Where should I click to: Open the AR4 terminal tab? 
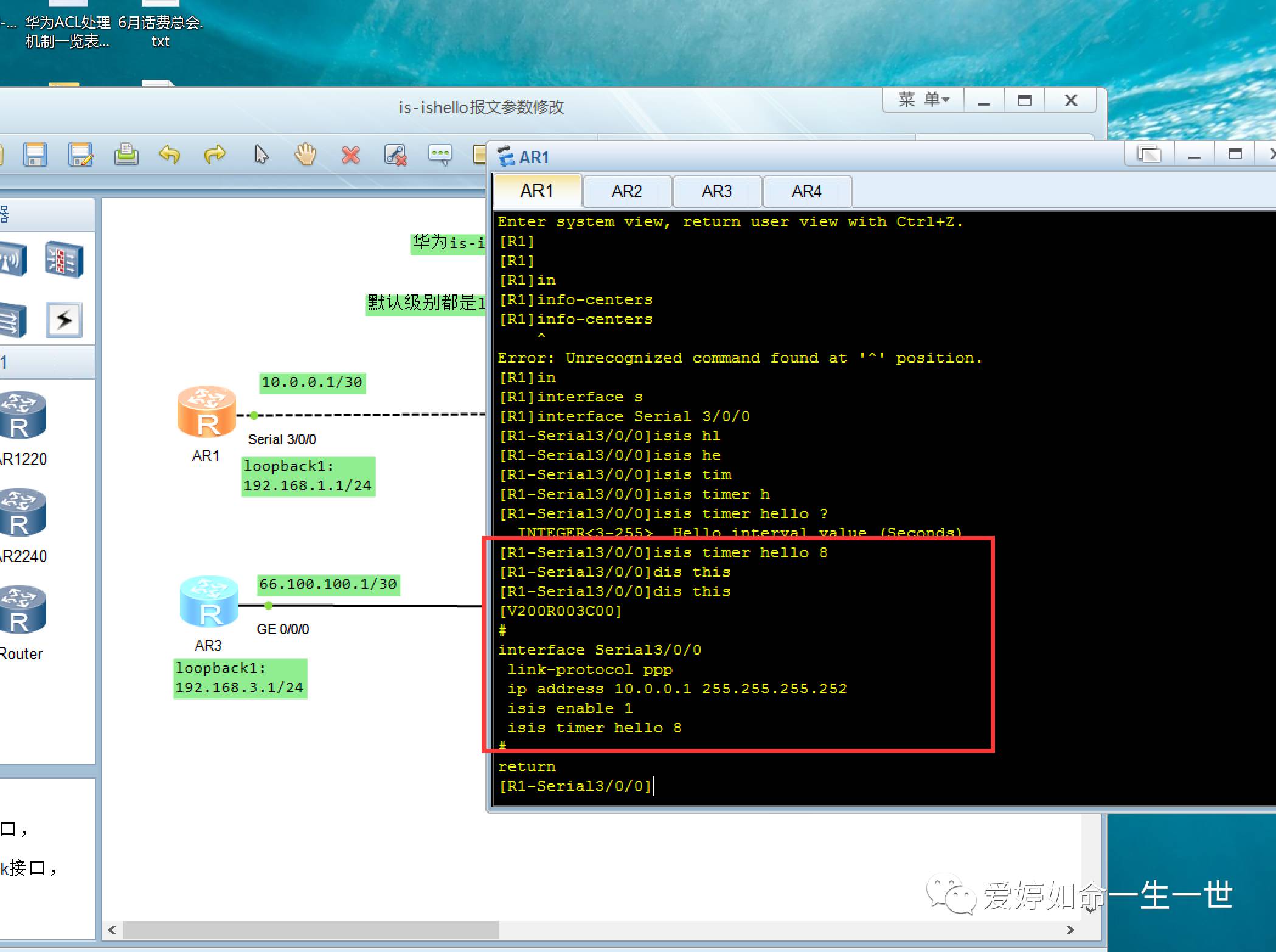(x=806, y=192)
